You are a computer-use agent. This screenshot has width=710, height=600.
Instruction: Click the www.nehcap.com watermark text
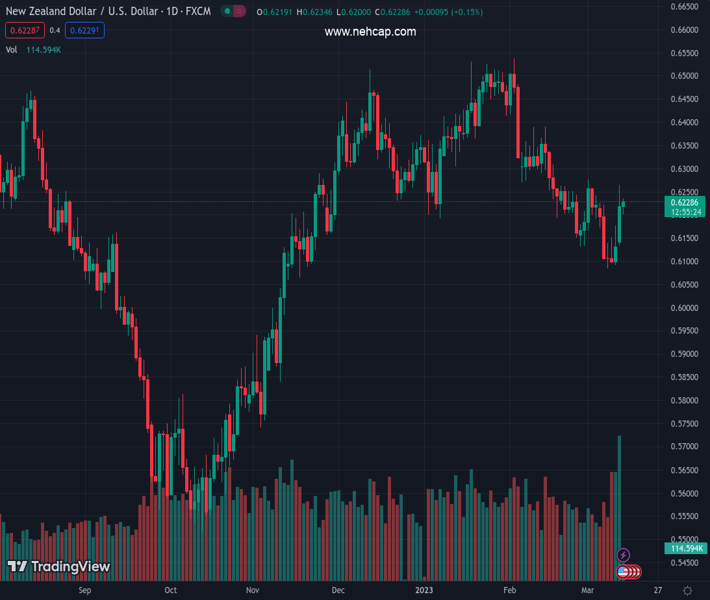[370, 32]
